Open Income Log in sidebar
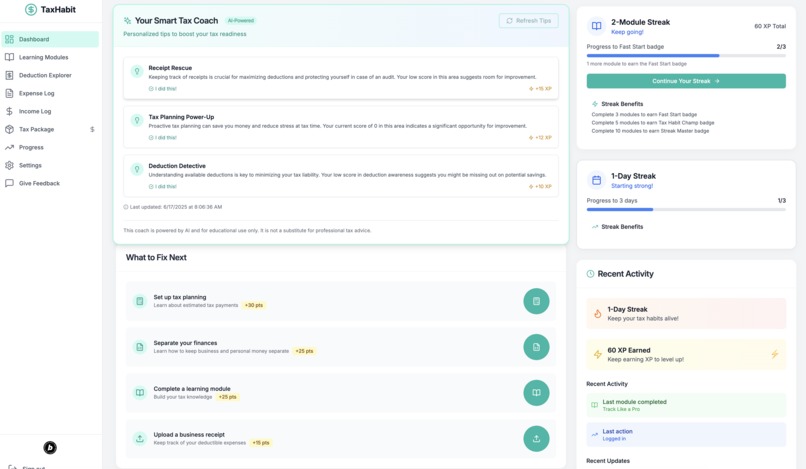The image size is (806, 469). coord(50,111)
